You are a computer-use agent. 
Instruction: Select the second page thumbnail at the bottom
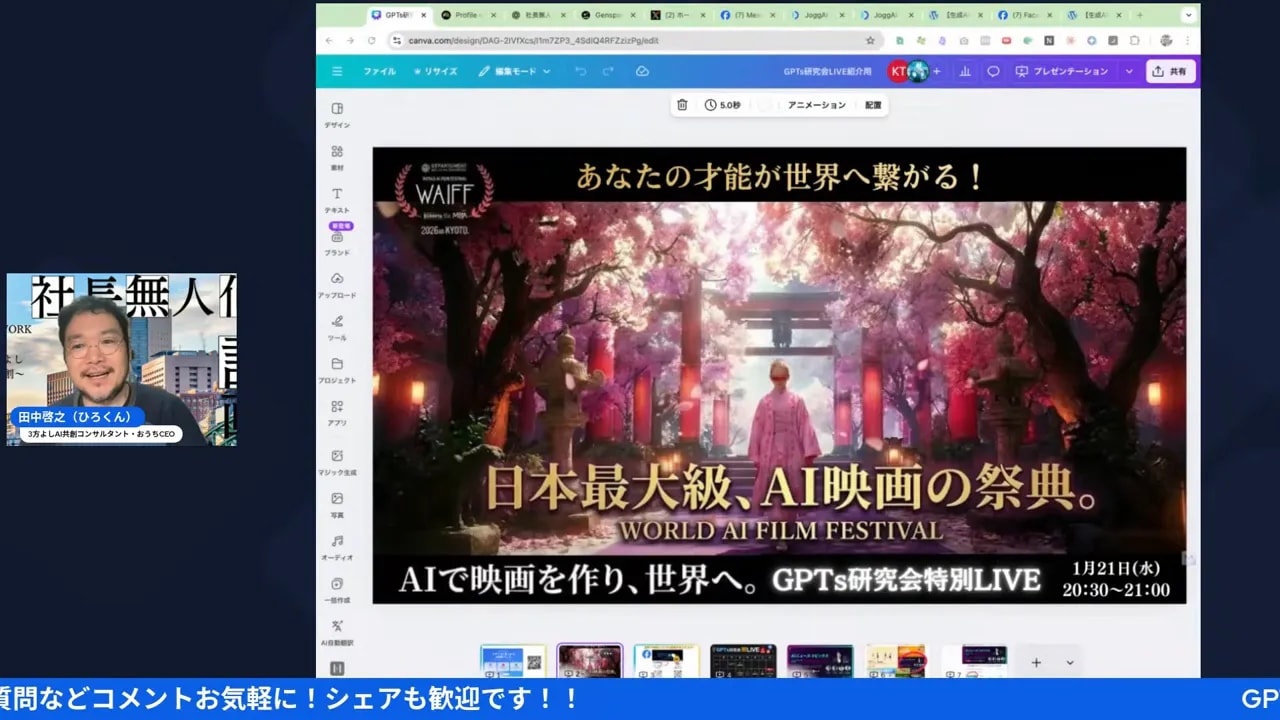(x=589, y=661)
